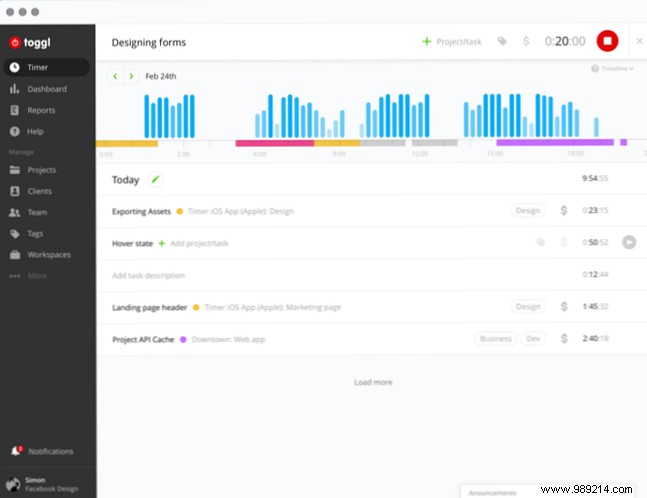The height and width of the screenshot is (498, 647).
Task: Add project/task to the Hover state entry
Action: click(194, 243)
